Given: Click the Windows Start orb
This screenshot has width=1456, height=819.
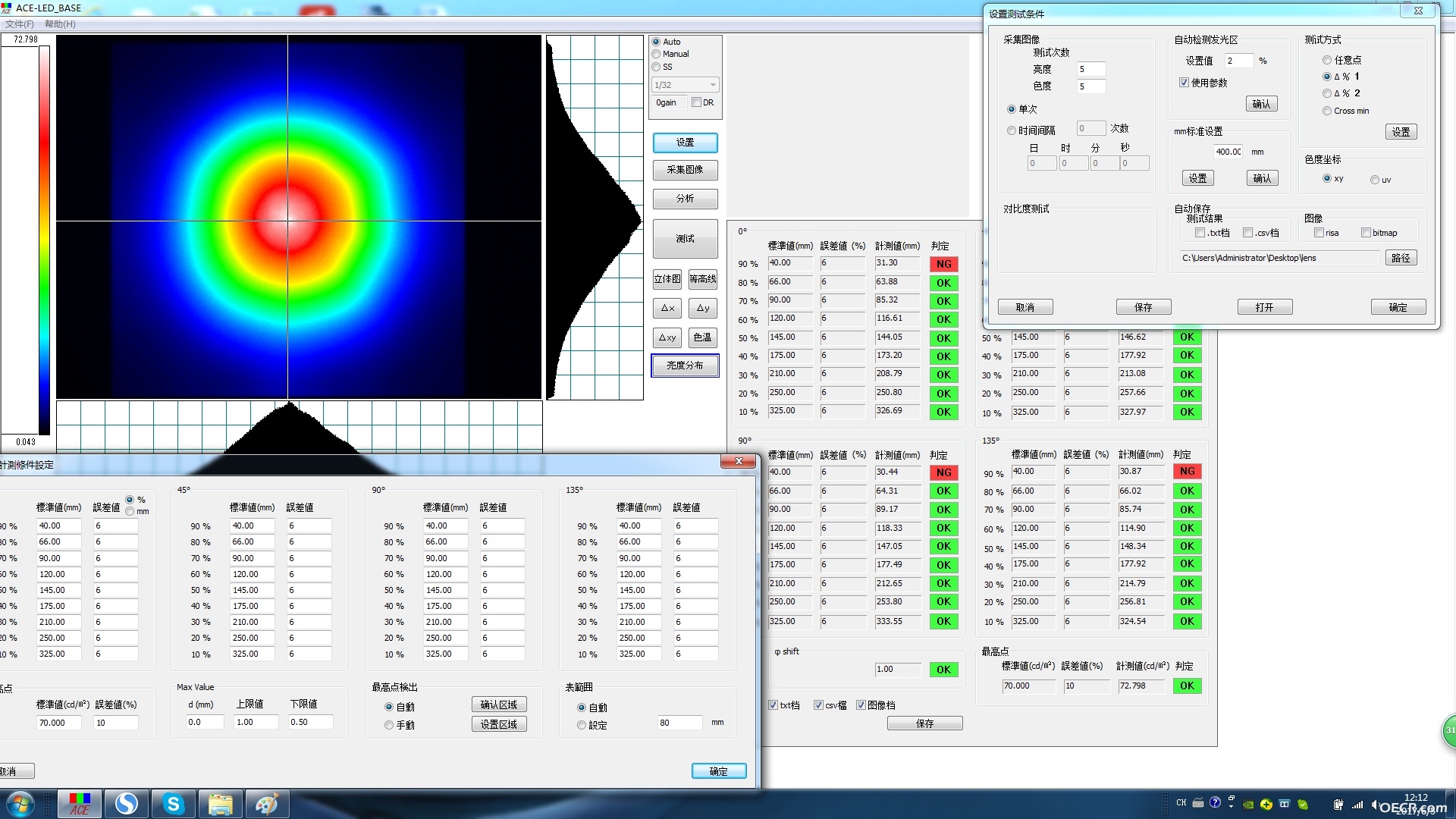Looking at the screenshot, I should 20,804.
